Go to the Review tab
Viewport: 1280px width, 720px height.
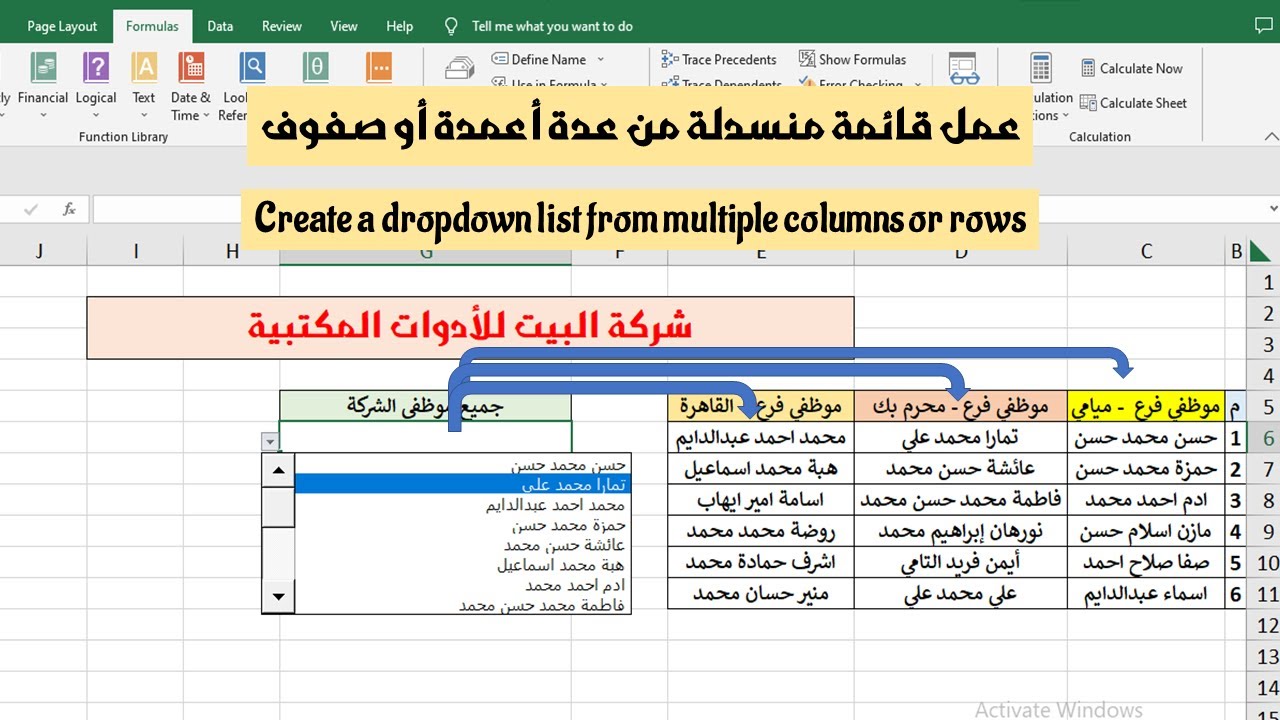(x=282, y=26)
